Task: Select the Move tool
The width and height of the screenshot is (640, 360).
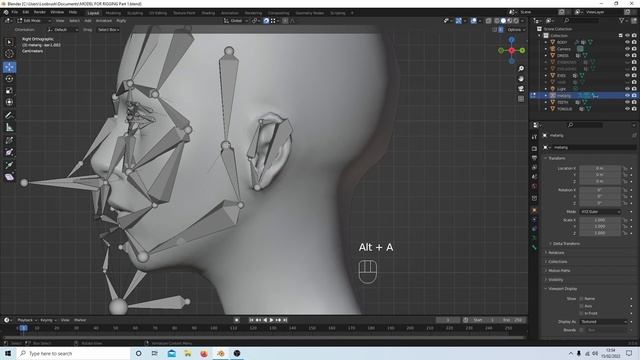Action: click(x=9, y=67)
